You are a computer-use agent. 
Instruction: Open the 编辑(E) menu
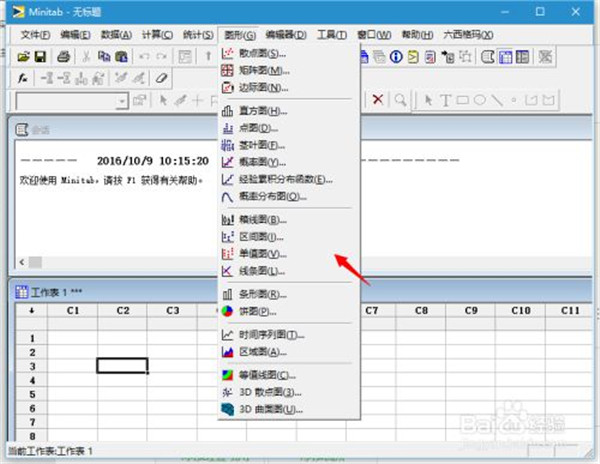point(75,35)
